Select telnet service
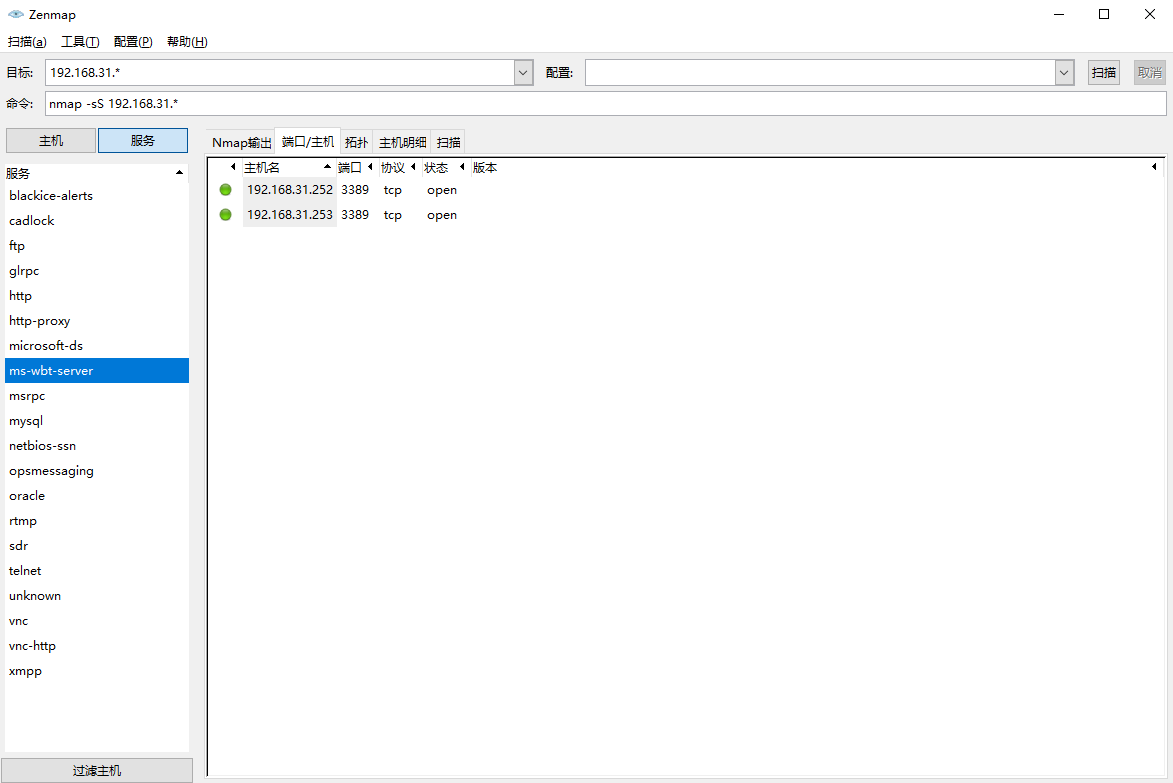Viewport: 1173px width, 783px height. (97, 571)
